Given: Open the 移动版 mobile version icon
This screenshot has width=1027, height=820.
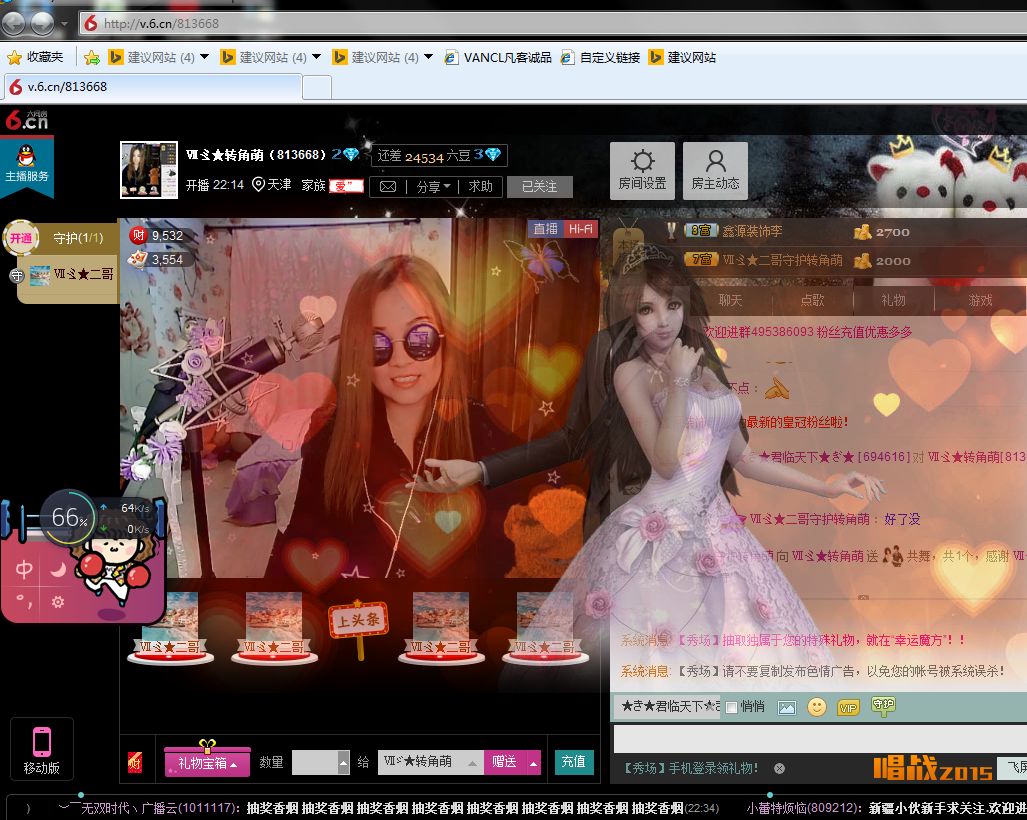Looking at the screenshot, I should pyautogui.click(x=41, y=749).
